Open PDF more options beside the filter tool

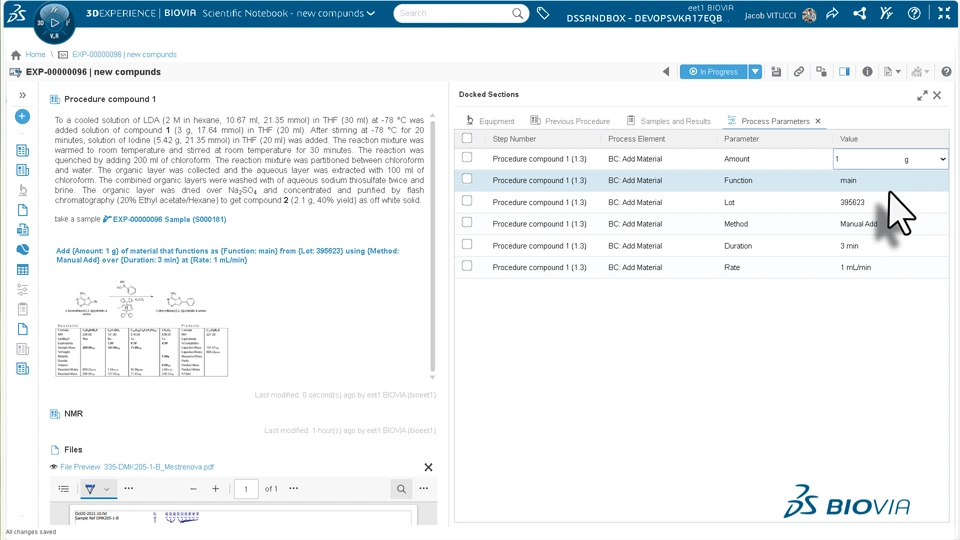(x=129, y=489)
